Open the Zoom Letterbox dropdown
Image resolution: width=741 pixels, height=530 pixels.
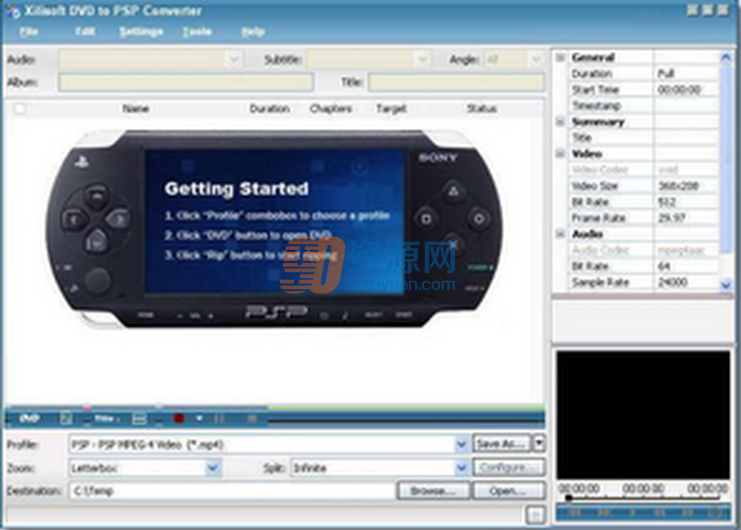coord(213,468)
